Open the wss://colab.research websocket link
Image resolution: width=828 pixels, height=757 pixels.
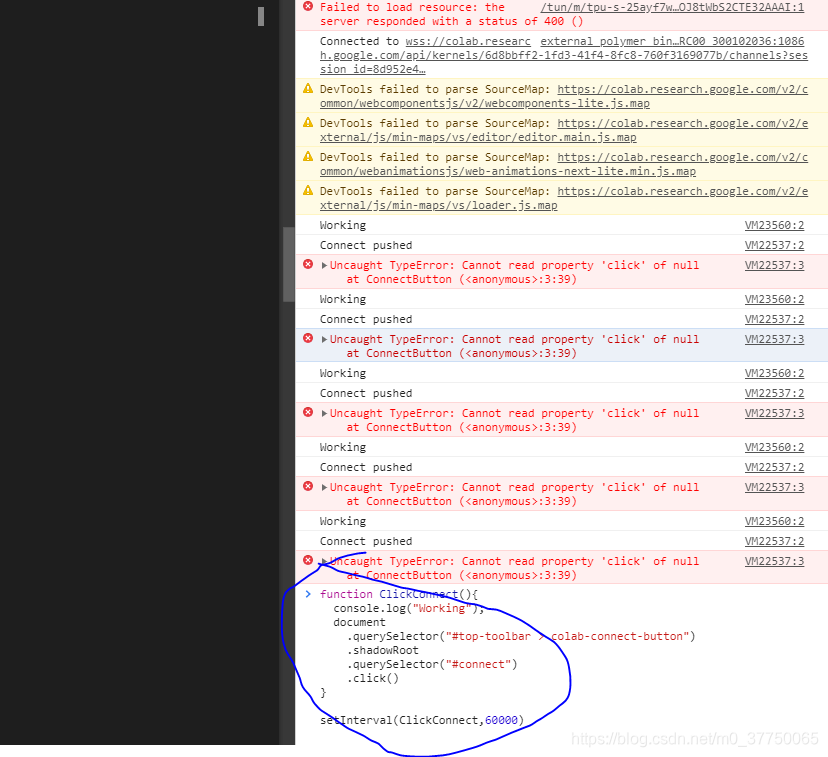pyautogui.click(x=563, y=55)
